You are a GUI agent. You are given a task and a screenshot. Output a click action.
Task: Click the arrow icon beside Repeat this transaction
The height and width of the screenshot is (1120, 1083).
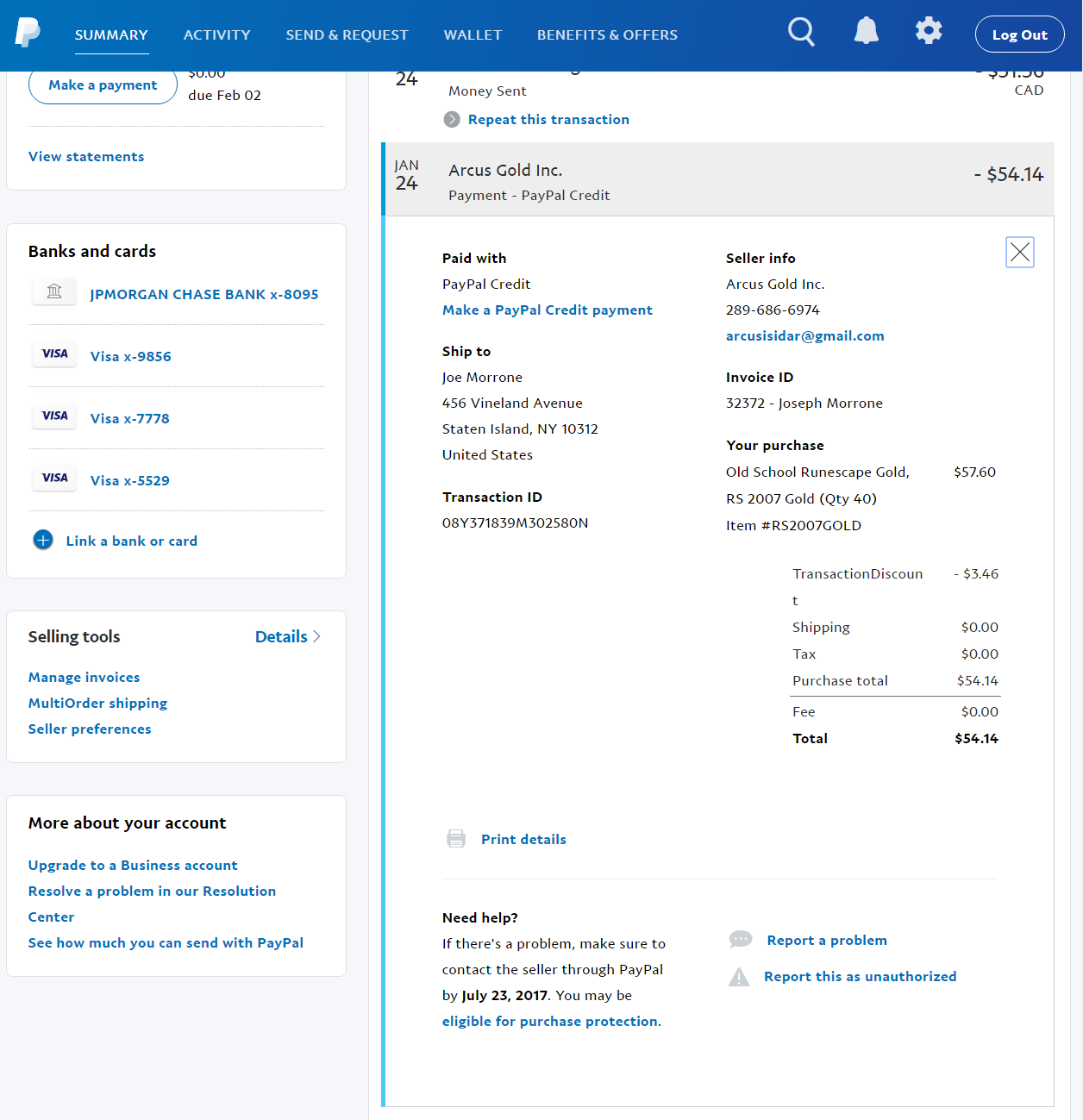pos(452,119)
